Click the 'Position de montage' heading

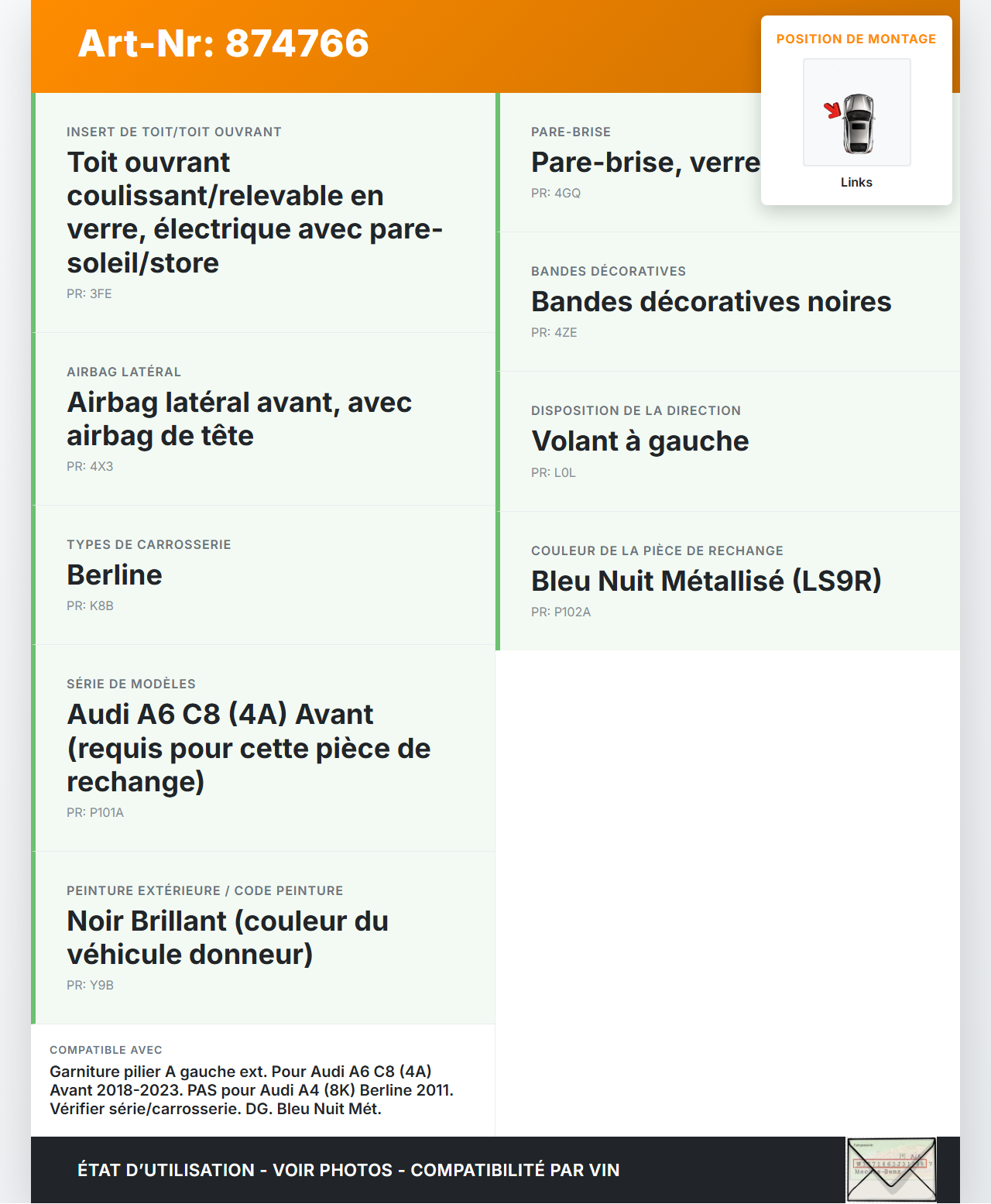coord(856,39)
